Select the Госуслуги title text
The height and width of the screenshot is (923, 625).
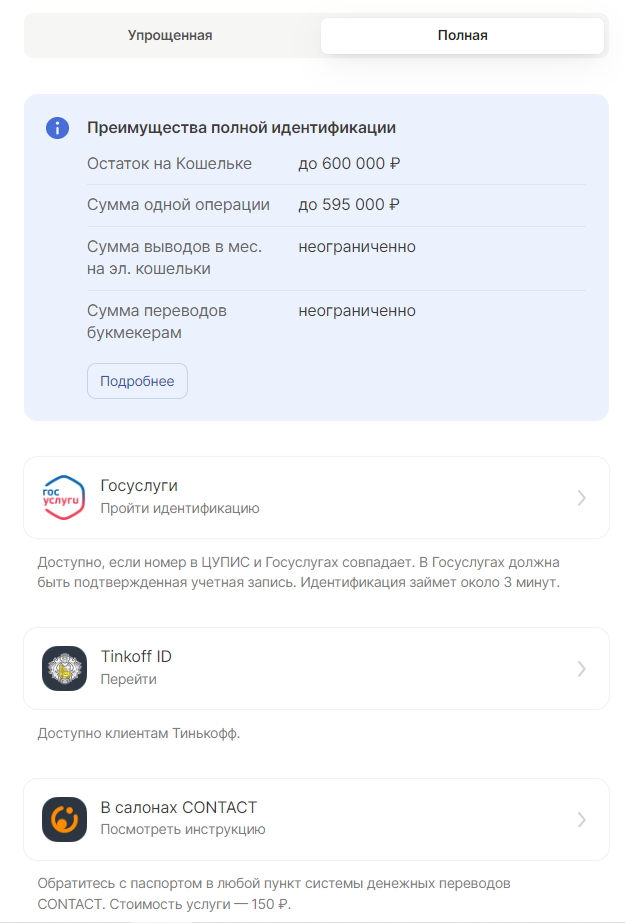click(139, 486)
